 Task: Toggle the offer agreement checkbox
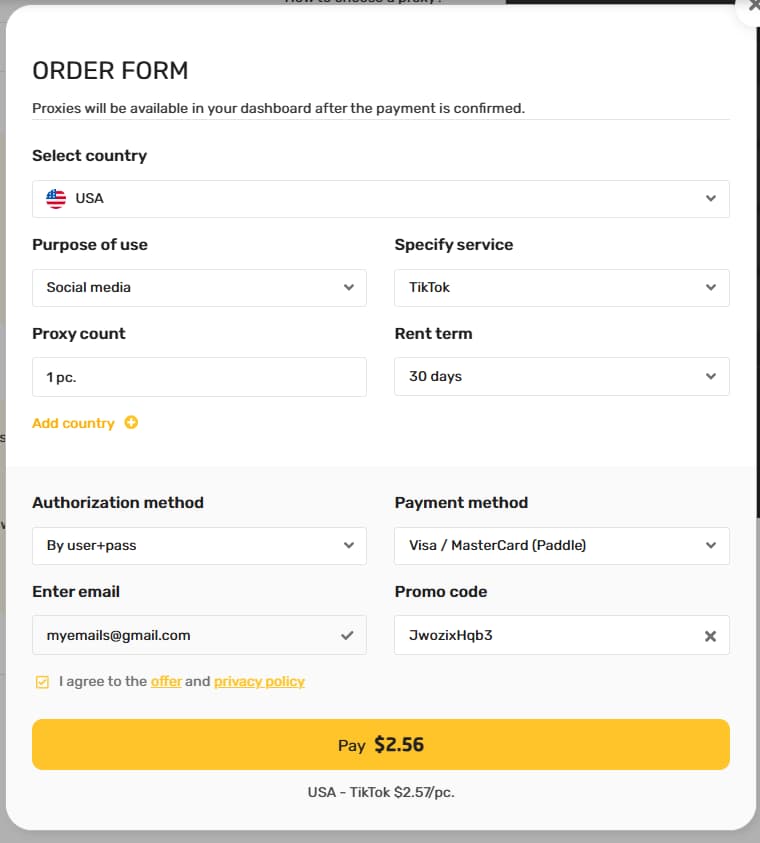point(42,682)
